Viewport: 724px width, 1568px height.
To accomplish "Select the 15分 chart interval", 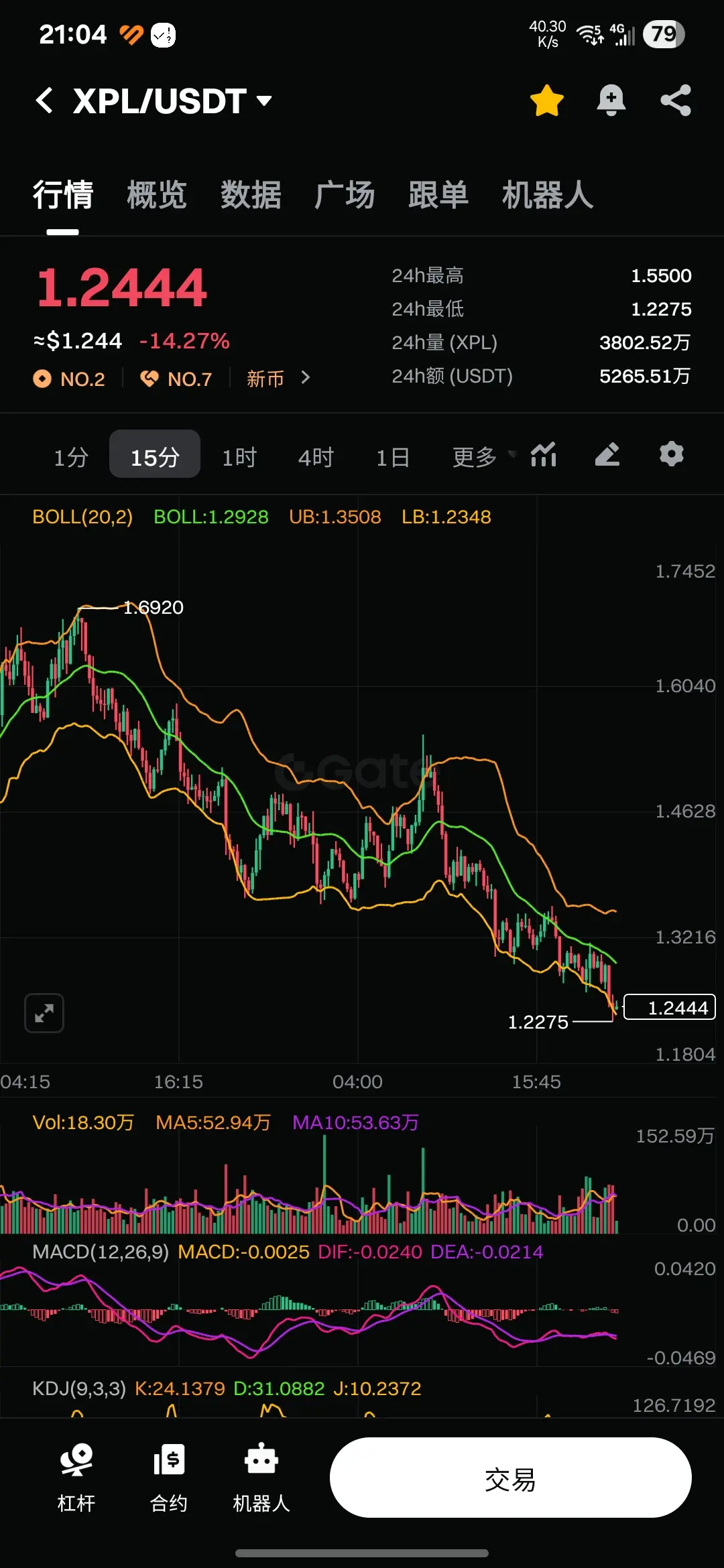I will pos(155,454).
